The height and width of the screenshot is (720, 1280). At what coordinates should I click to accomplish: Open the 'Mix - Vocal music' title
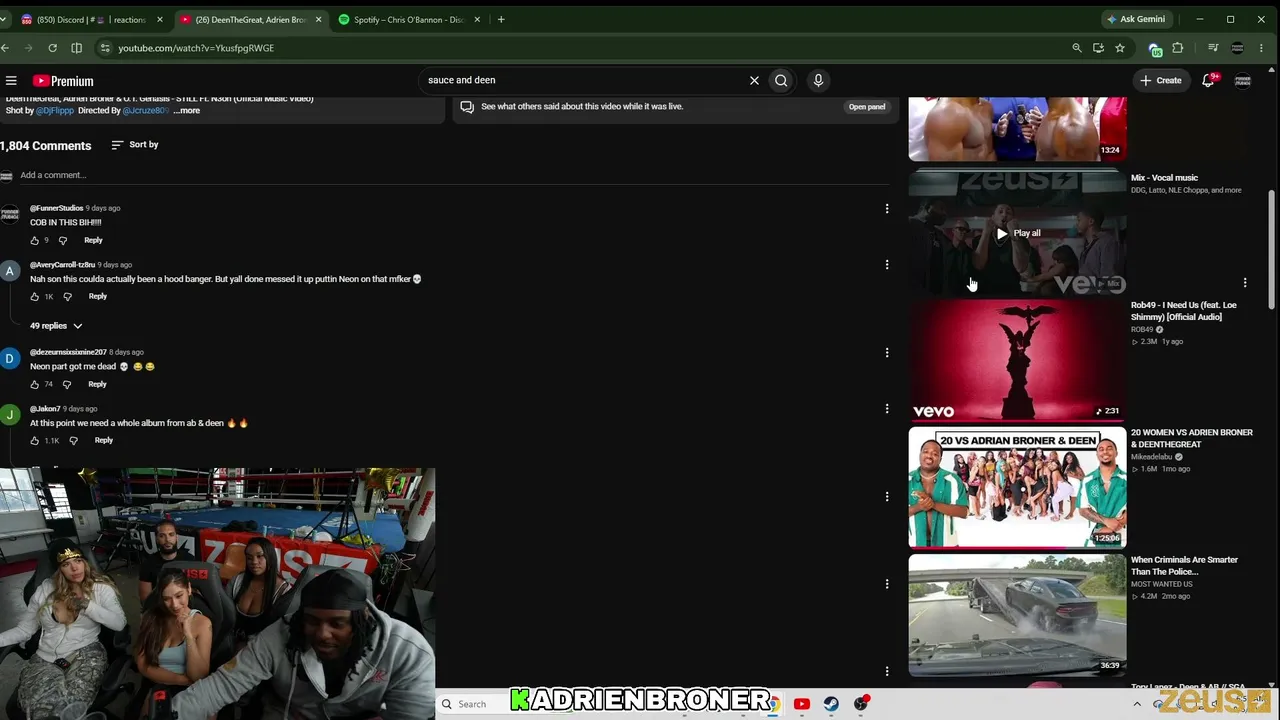pos(1164,178)
